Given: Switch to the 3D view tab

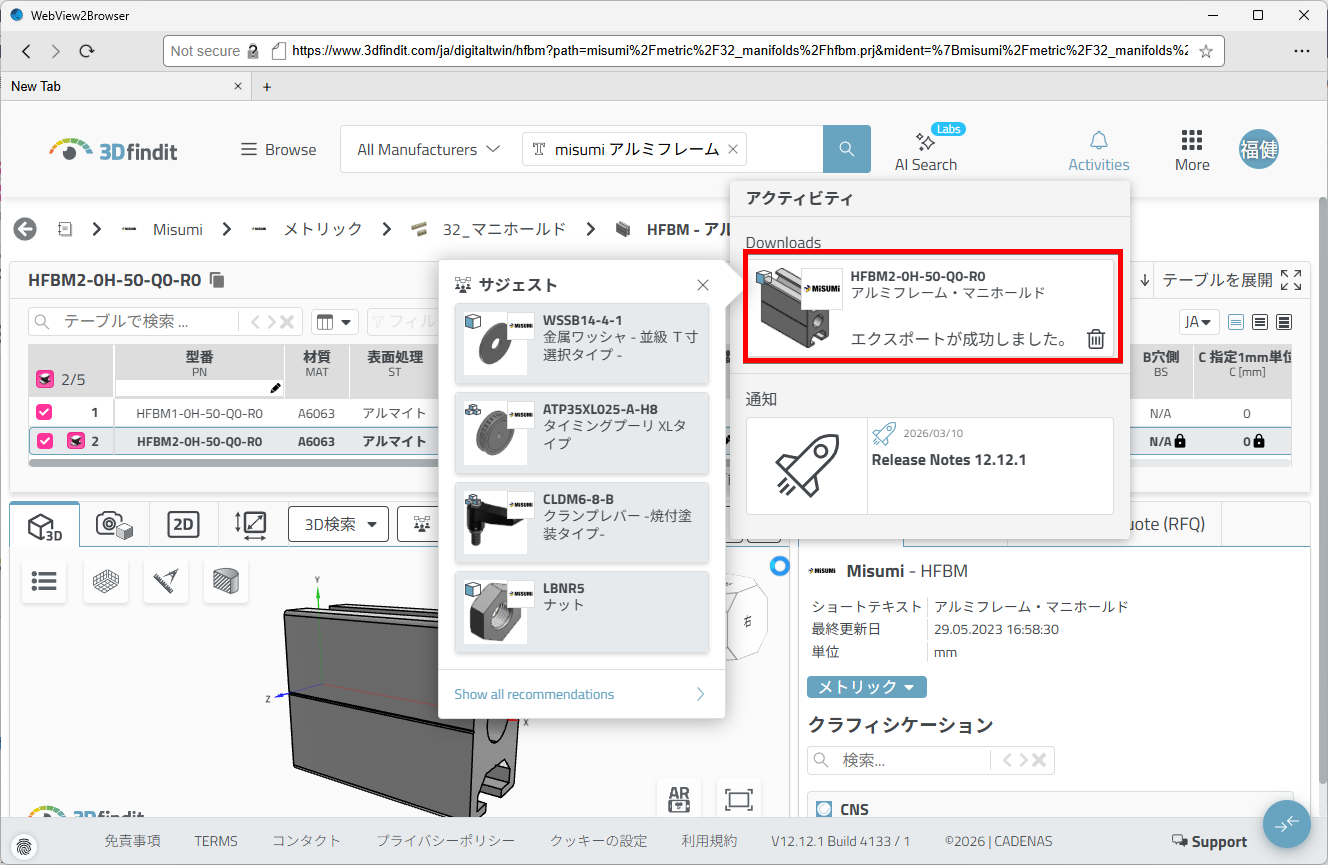Looking at the screenshot, I should [x=45, y=525].
